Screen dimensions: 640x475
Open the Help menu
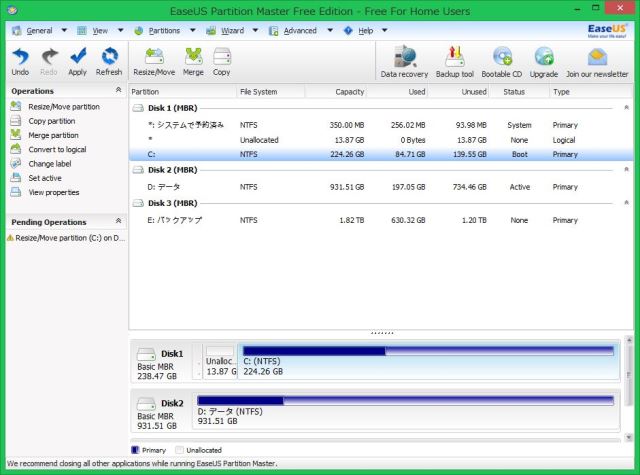coord(365,31)
